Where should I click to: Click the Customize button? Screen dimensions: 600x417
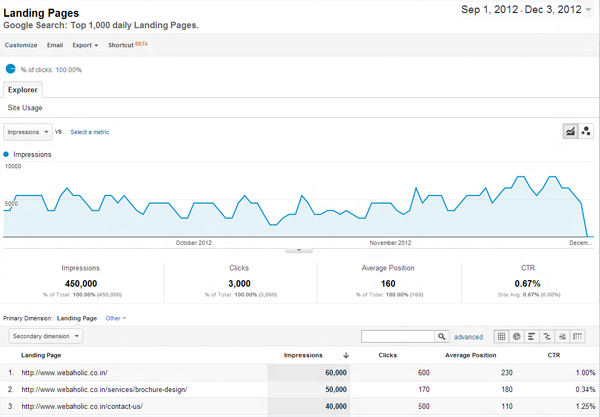click(21, 45)
